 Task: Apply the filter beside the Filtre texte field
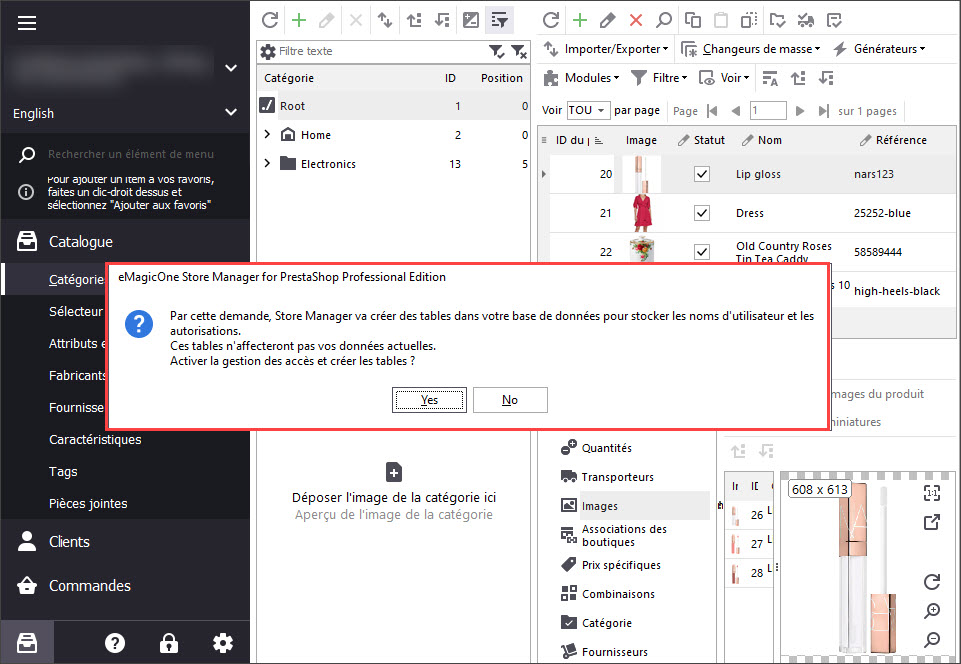tap(496, 52)
